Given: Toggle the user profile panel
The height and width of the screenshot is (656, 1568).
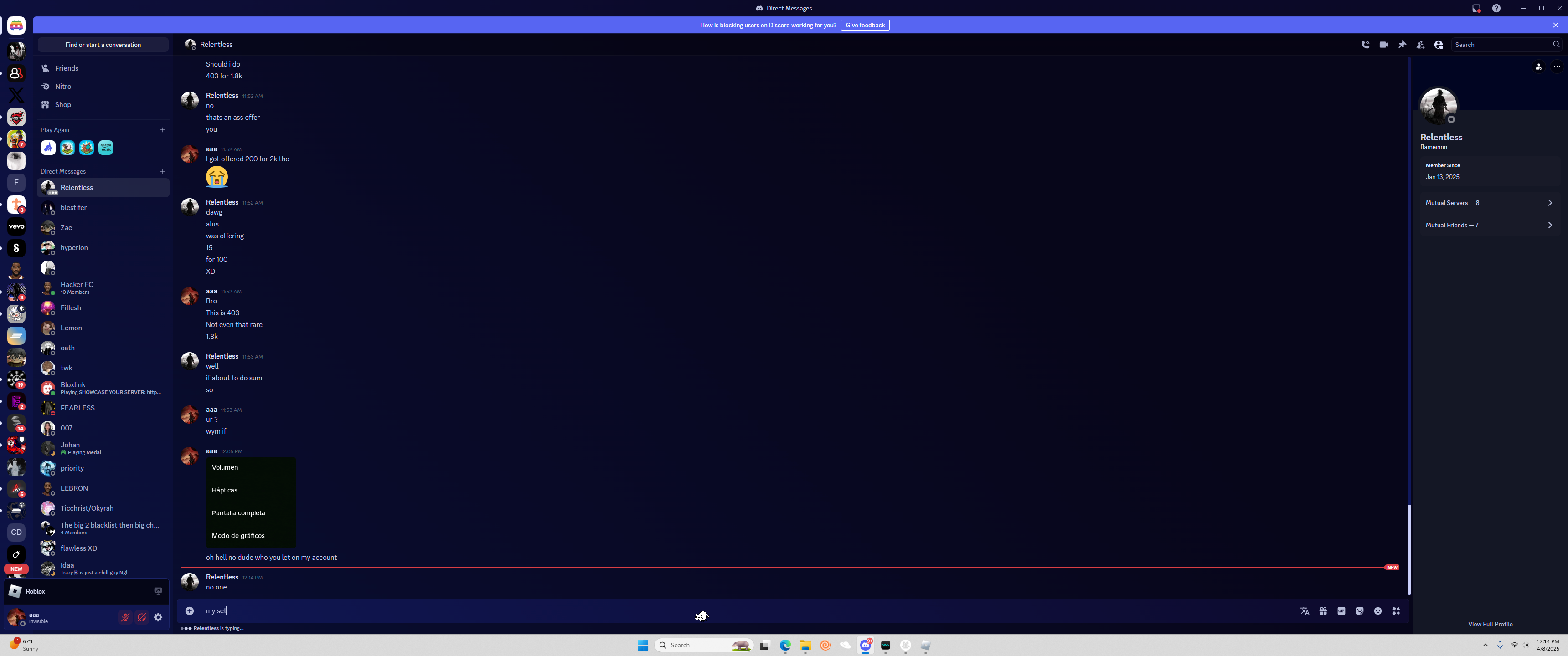Looking at the screenshot, I should (x=1439, y=45).
